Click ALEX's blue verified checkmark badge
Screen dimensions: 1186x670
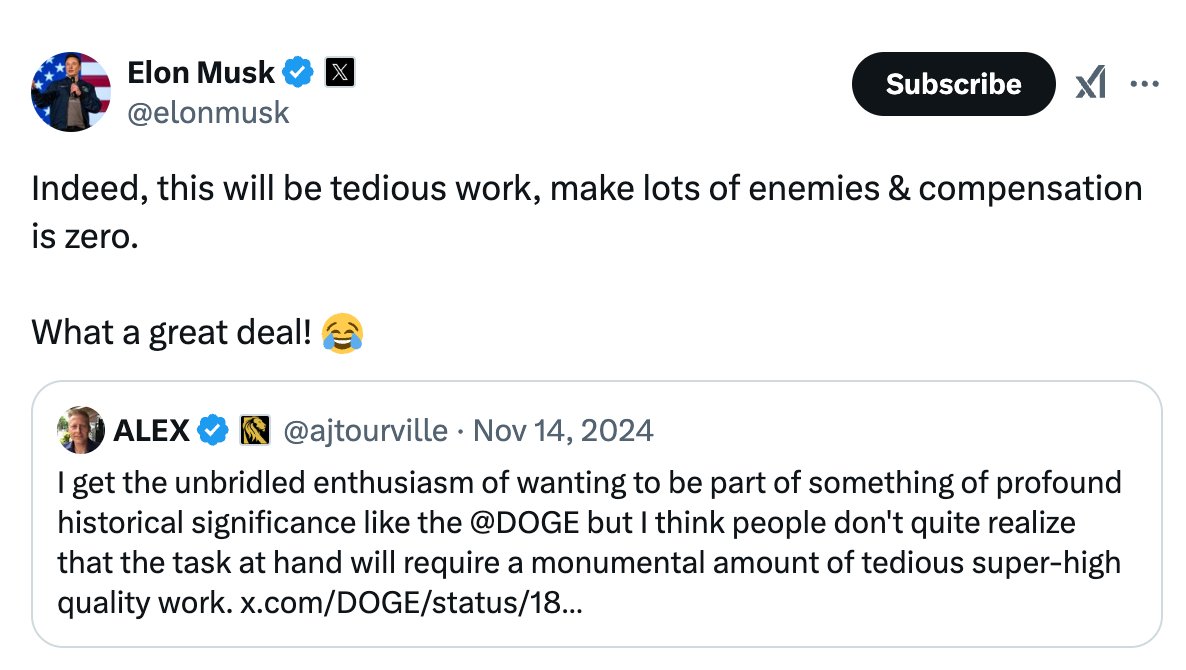[213, 430]
